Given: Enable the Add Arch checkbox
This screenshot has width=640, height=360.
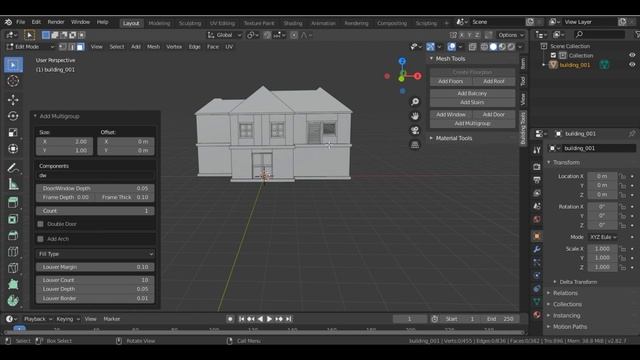Looking at the screenshot, I should [40, 239].
